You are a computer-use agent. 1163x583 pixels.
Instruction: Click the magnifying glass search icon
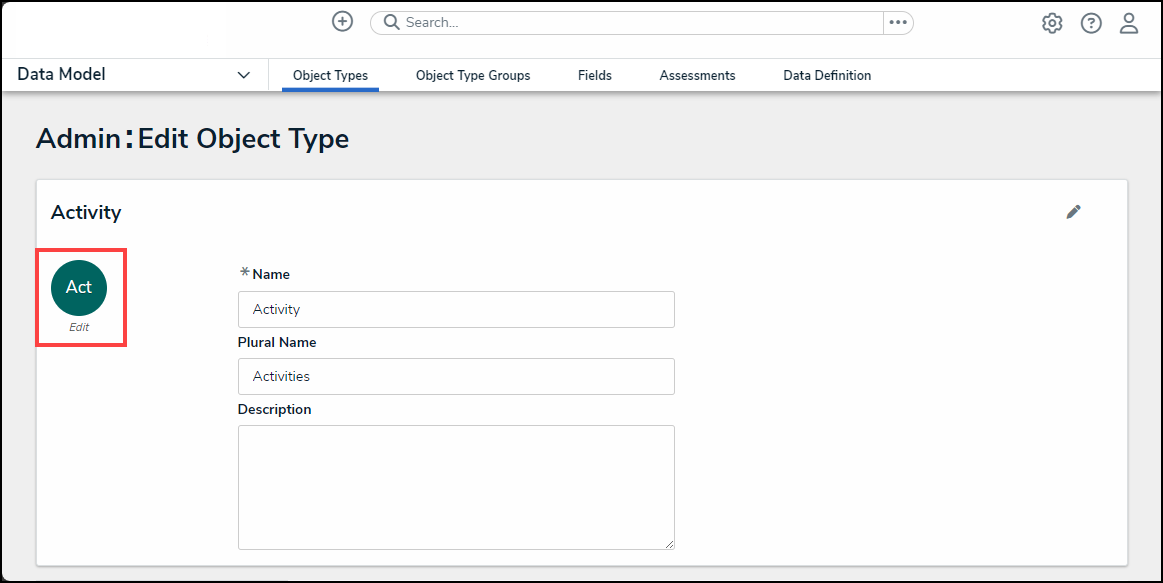pos(391,23)
